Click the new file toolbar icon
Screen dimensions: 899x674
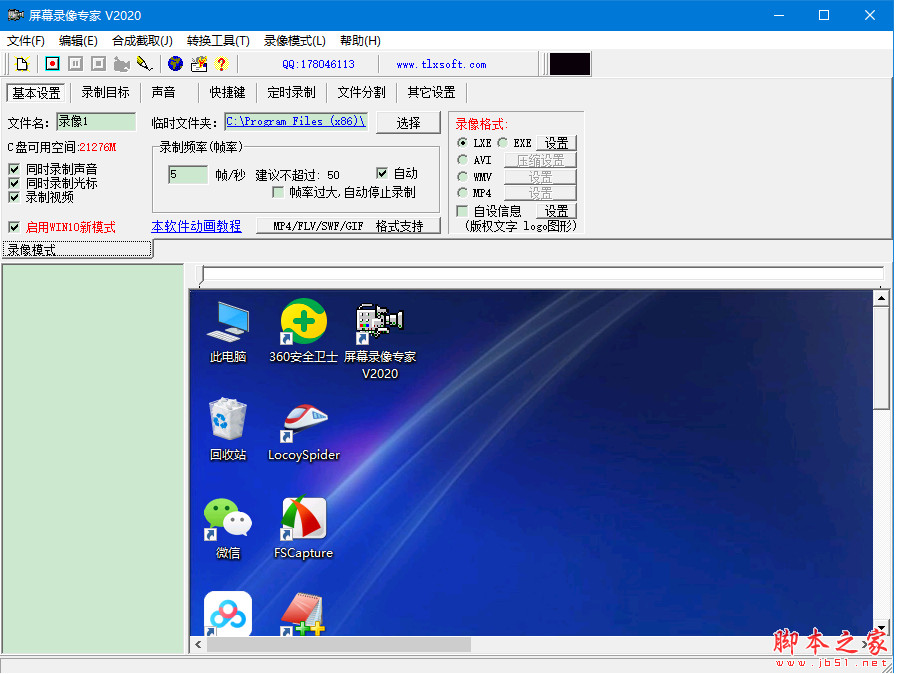(x=22, y=64)
